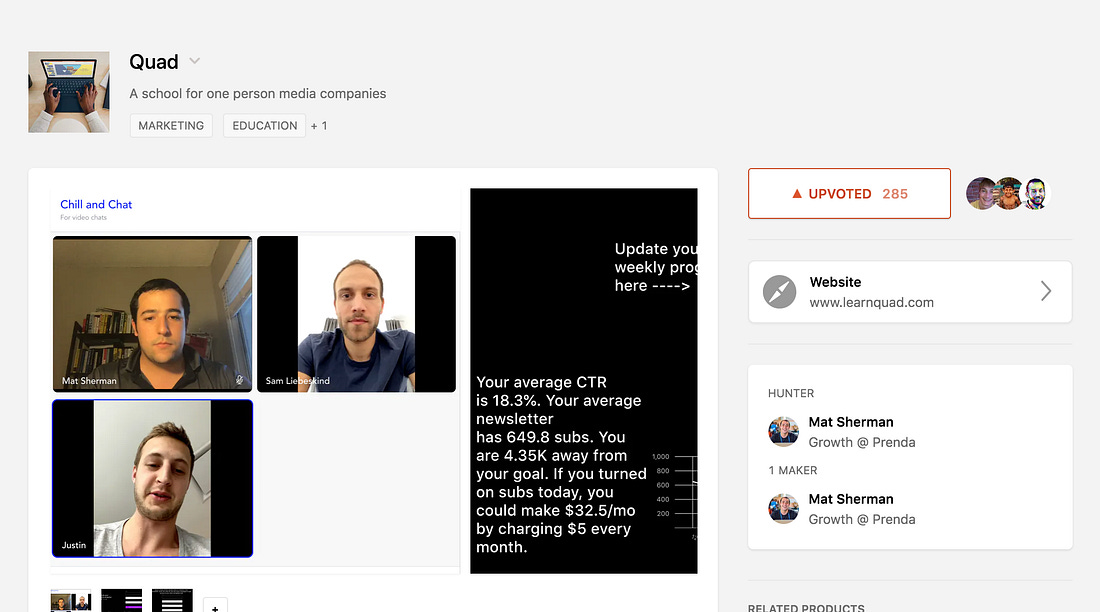Click the plus button after gallery thumbnails

[x=216, y=605]
